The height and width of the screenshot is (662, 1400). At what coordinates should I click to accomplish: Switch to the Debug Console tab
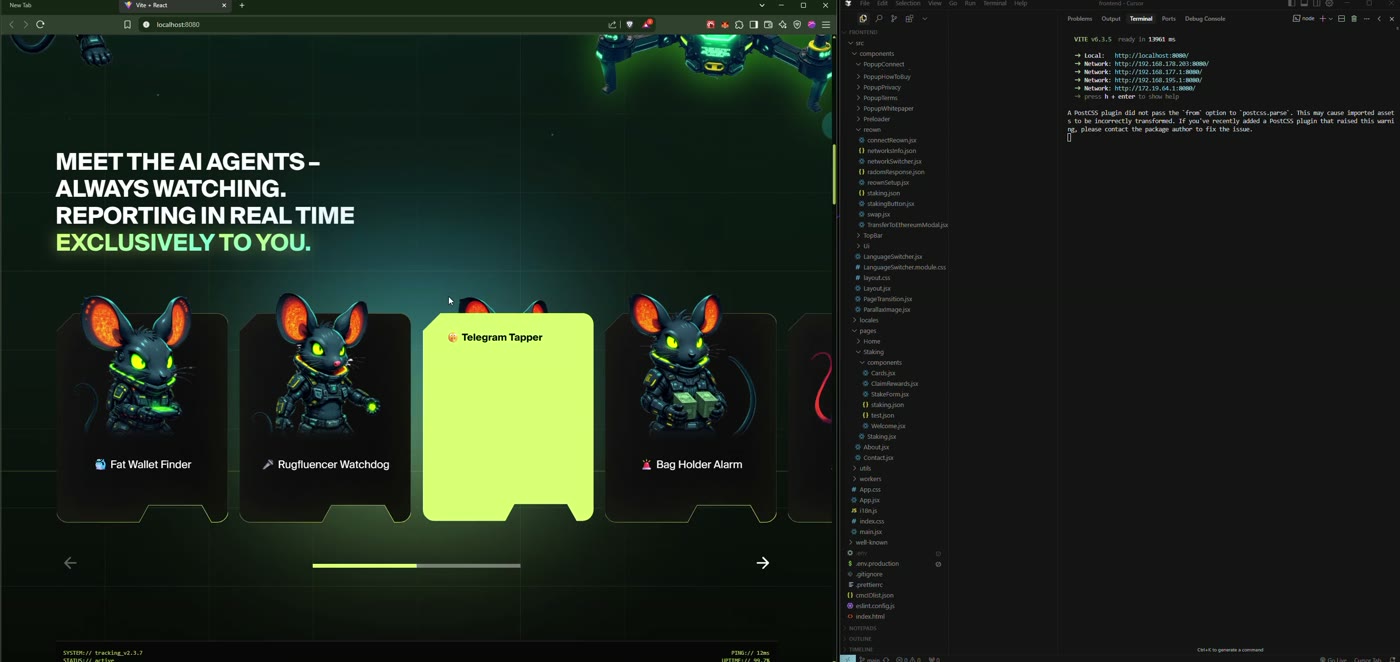[1205, 18]
